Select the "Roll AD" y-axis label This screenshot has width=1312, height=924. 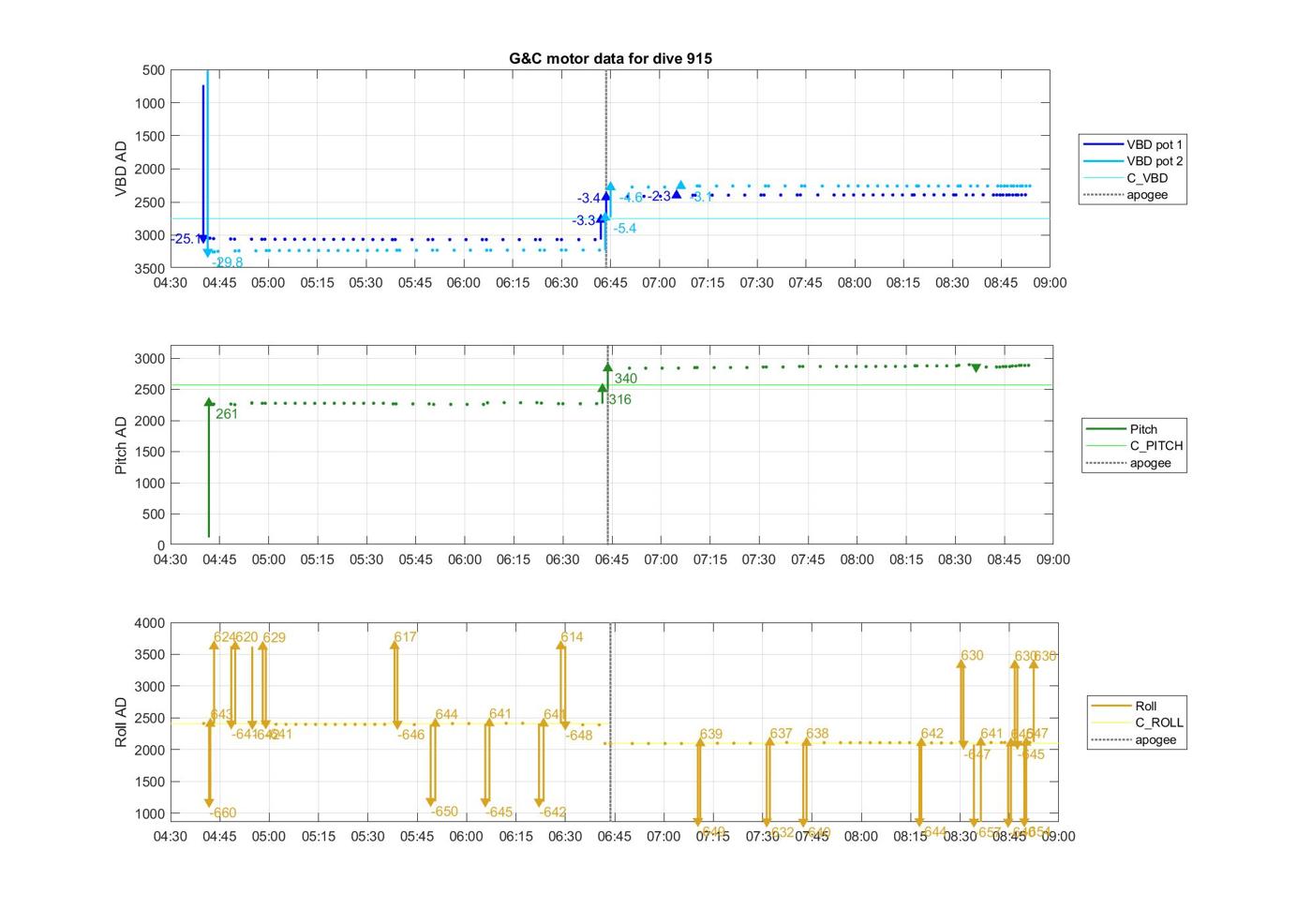coord(121,722)
